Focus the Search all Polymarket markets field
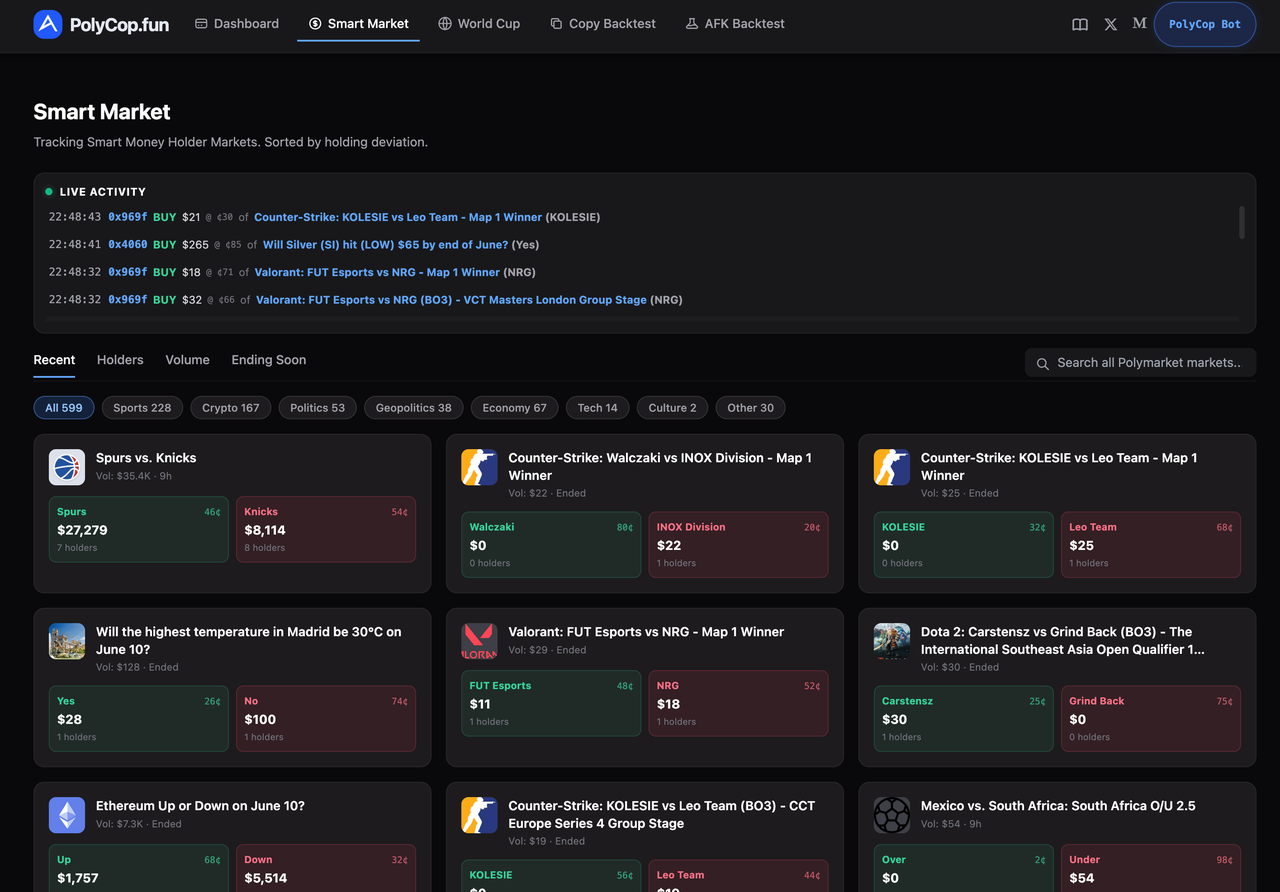1280x892 pixels. tap(1140, 363)
